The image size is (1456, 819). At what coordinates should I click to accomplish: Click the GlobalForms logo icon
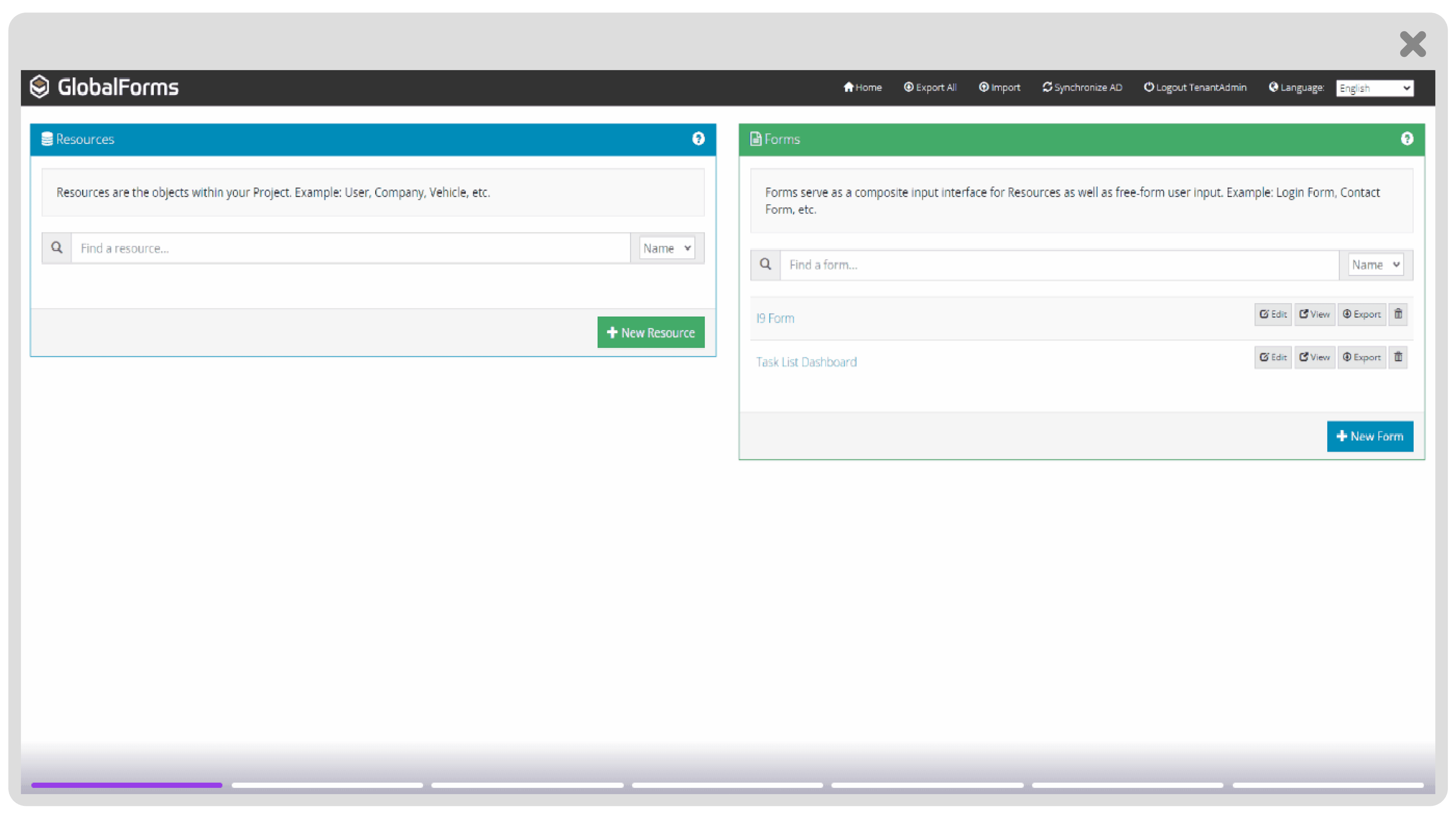click(40, 87)
